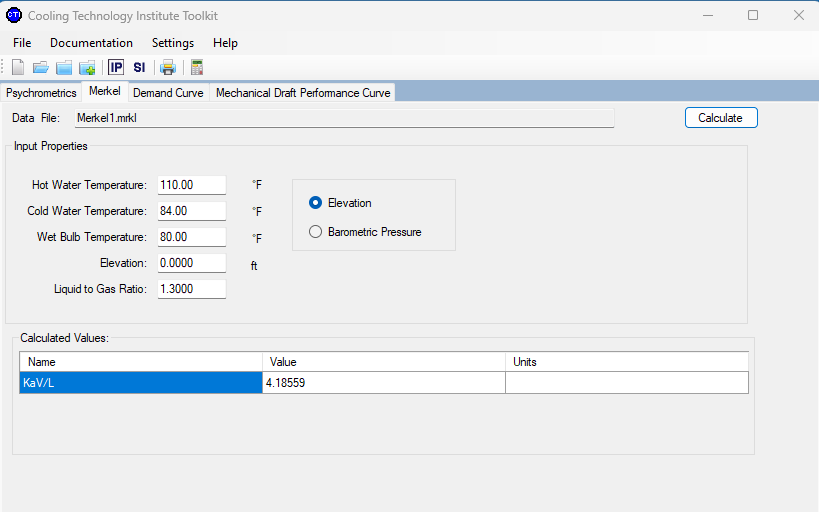Viewport: 819px width, 512px height.
Task: Click the Liquid to Gas Ratio field
Action: click(191, 289)
